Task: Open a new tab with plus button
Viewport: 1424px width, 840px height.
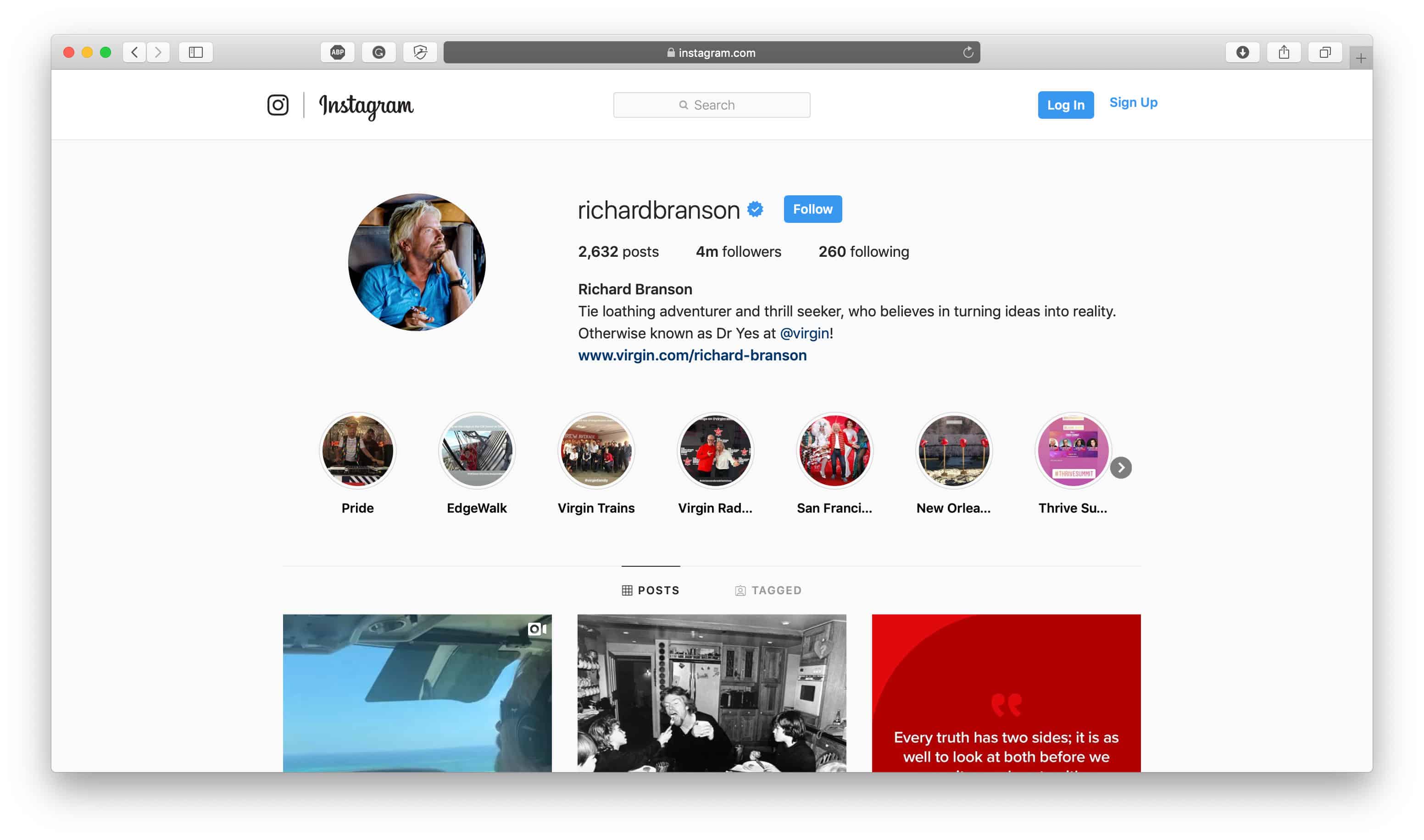Action: click(x=1360, y=58)
